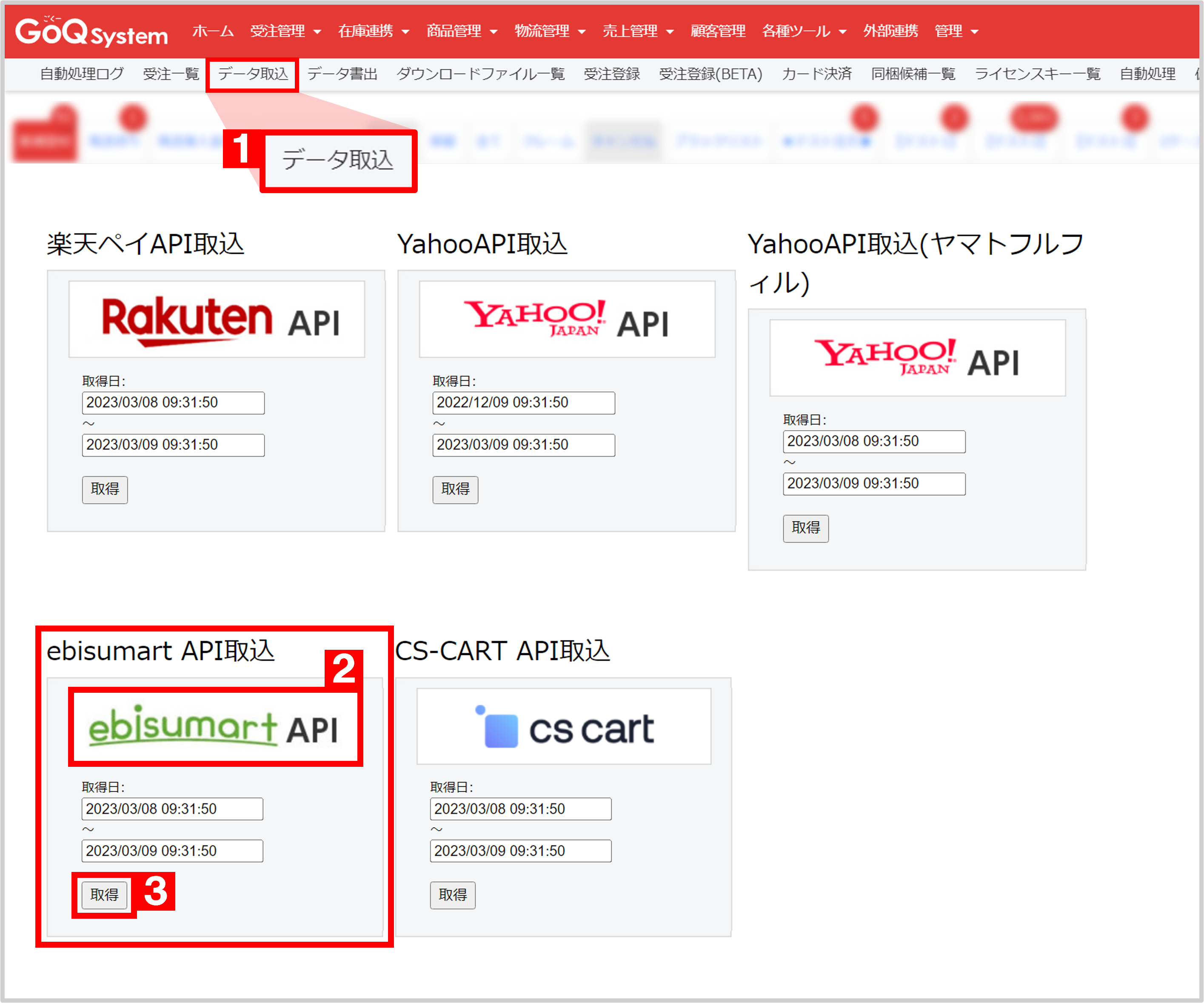Open the 外部連携 menu item

(890, 31)
